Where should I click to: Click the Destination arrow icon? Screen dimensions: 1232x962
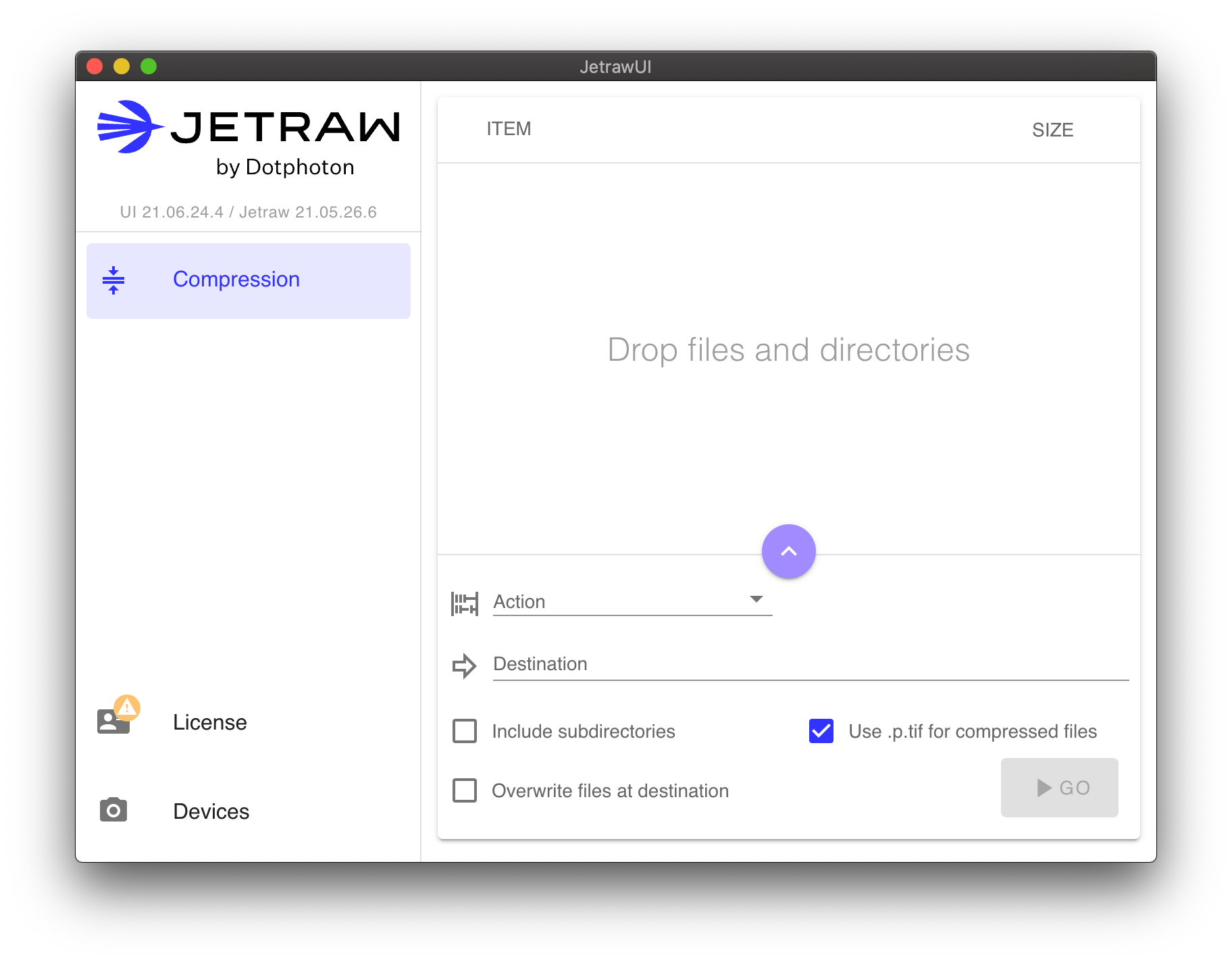point(465,665)
